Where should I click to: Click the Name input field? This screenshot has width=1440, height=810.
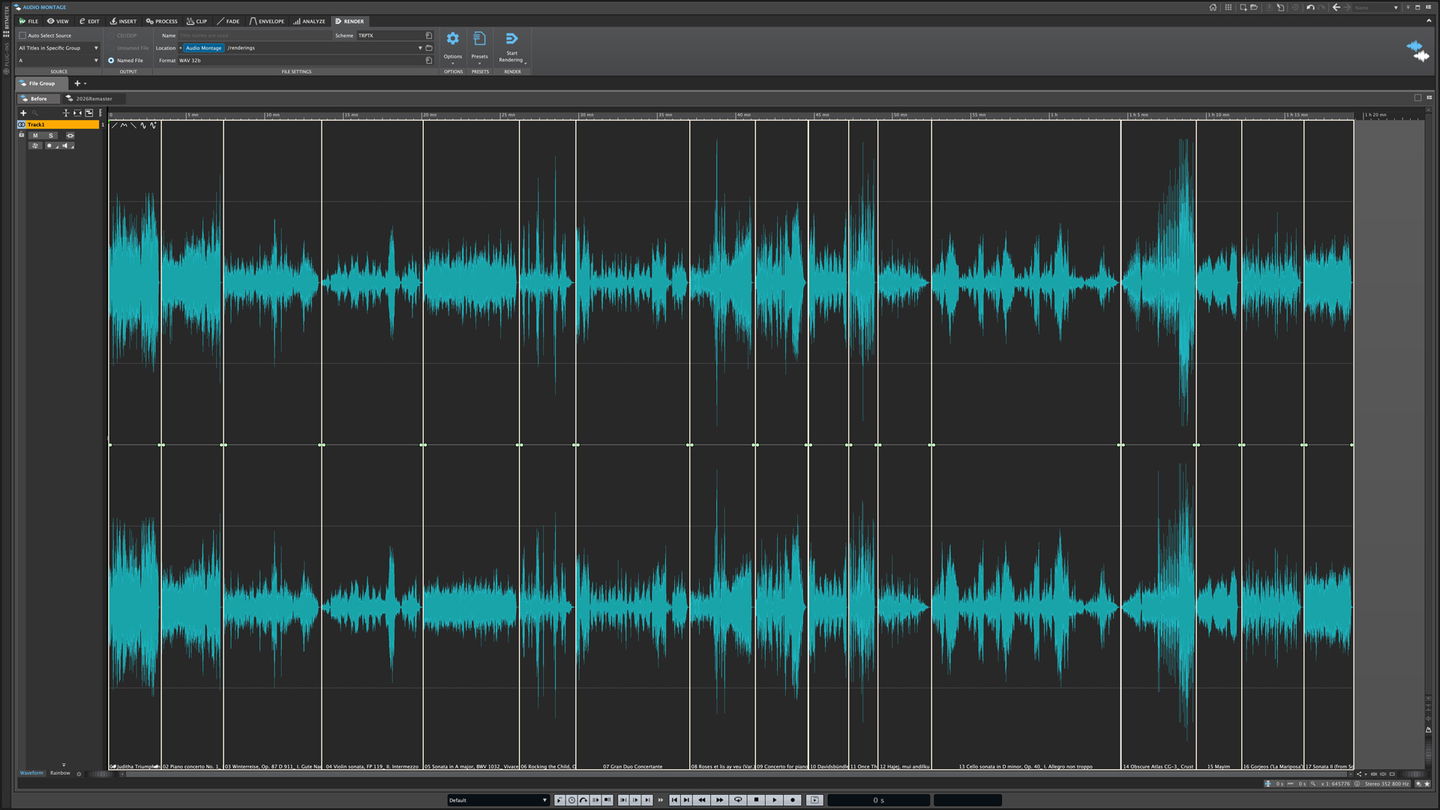click(x=255, y=35)
